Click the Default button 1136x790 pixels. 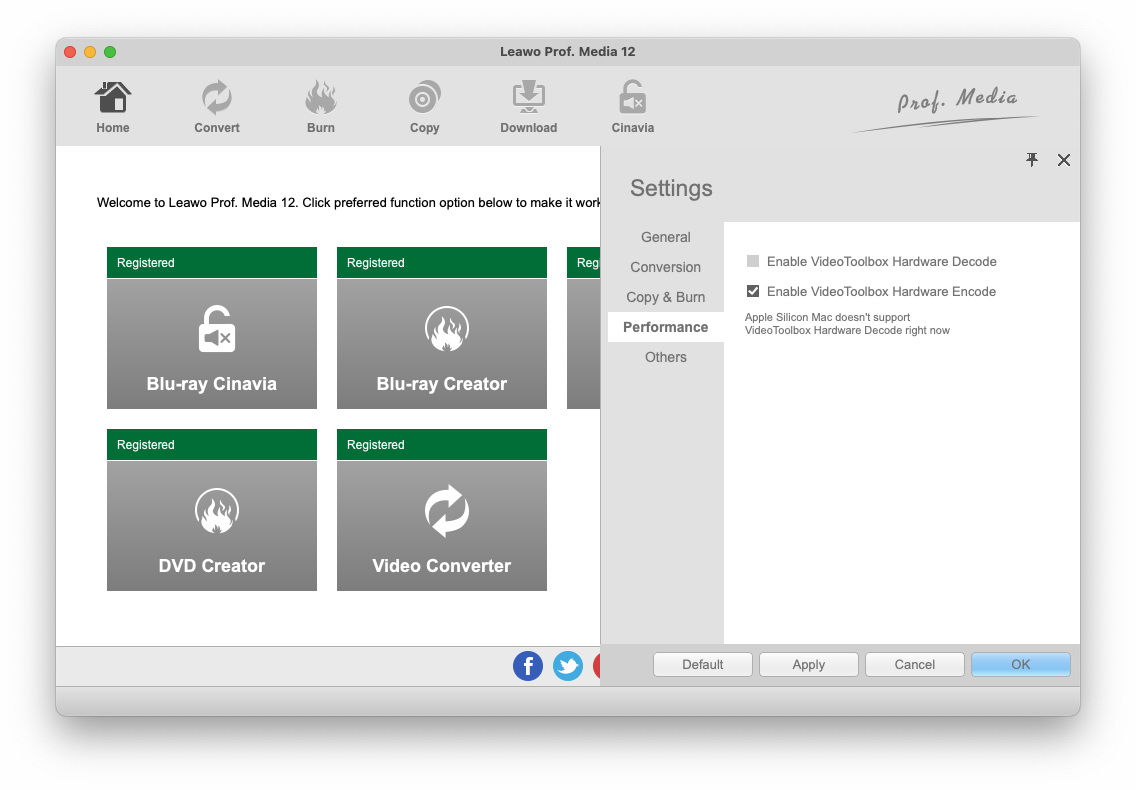[x=703, y=665]
